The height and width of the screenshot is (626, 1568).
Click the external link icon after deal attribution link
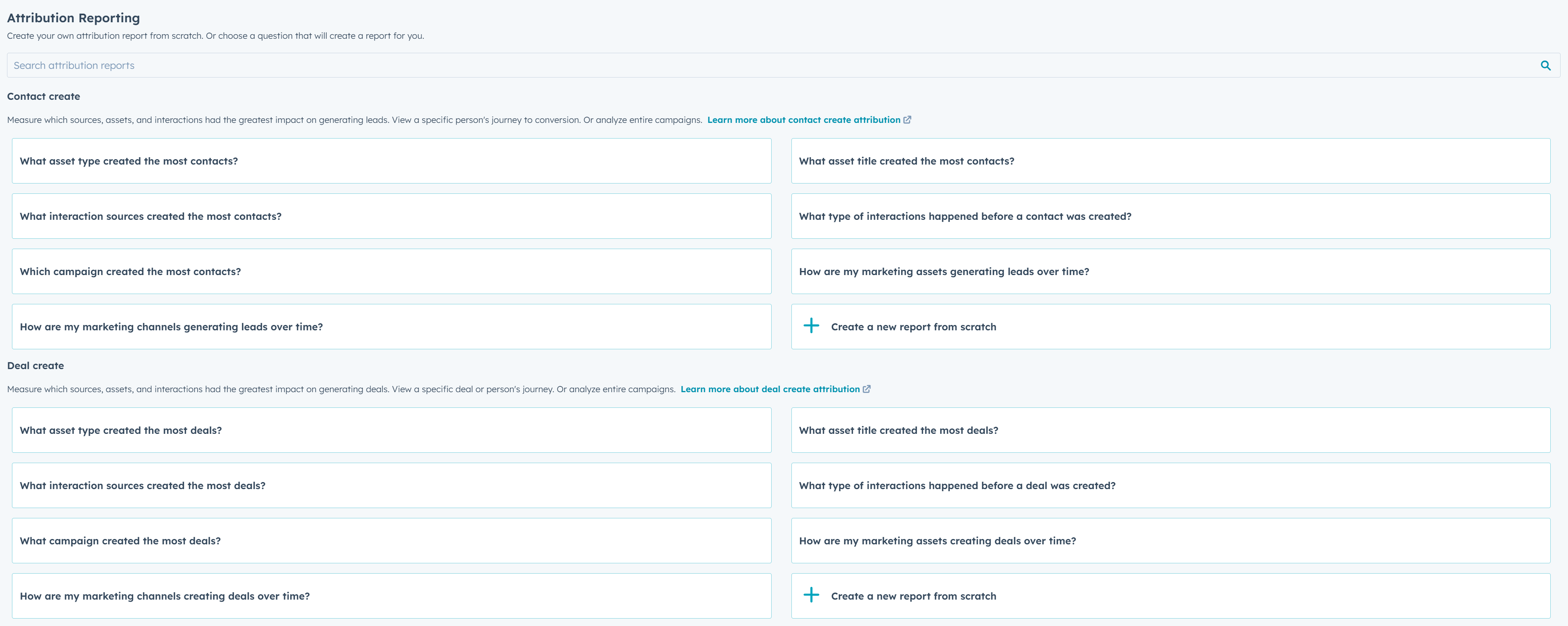tap(867, 389)
